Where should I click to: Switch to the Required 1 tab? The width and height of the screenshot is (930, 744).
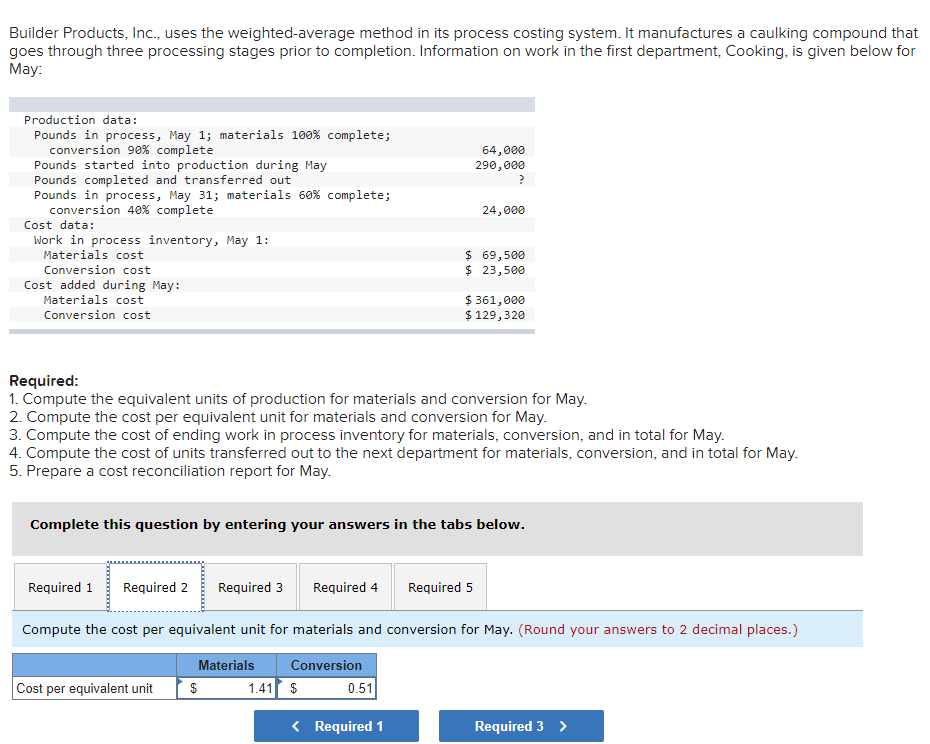click(60, 587)
